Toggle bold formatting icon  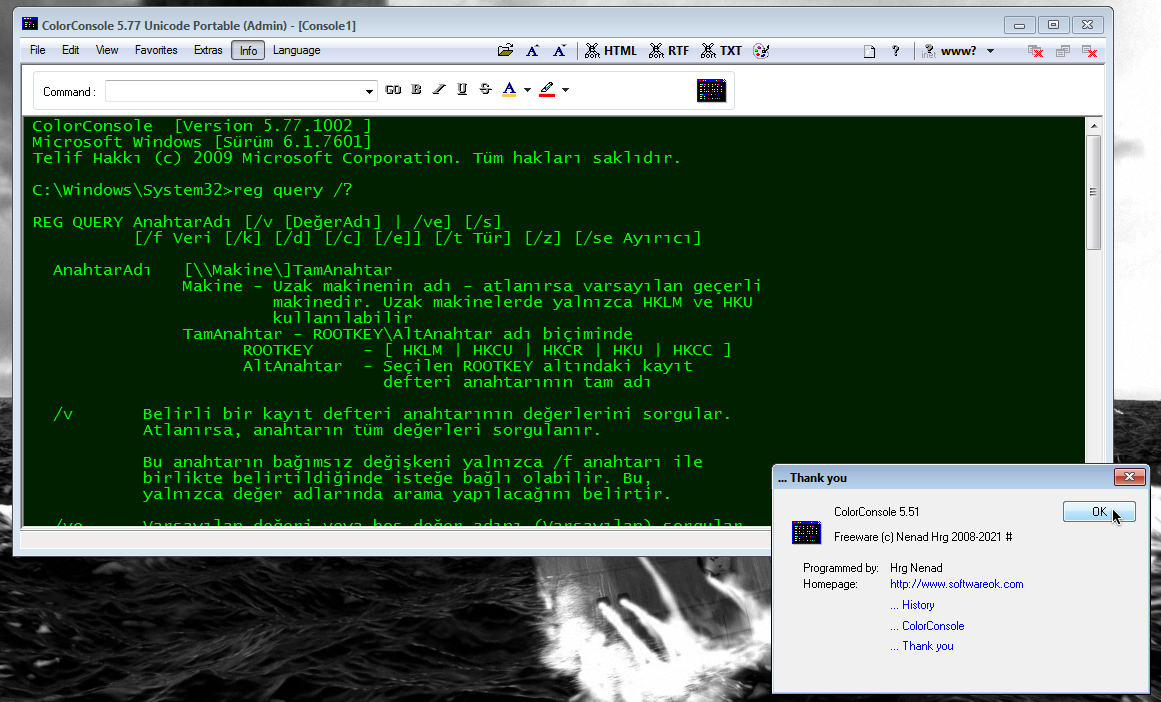[416, 90]
